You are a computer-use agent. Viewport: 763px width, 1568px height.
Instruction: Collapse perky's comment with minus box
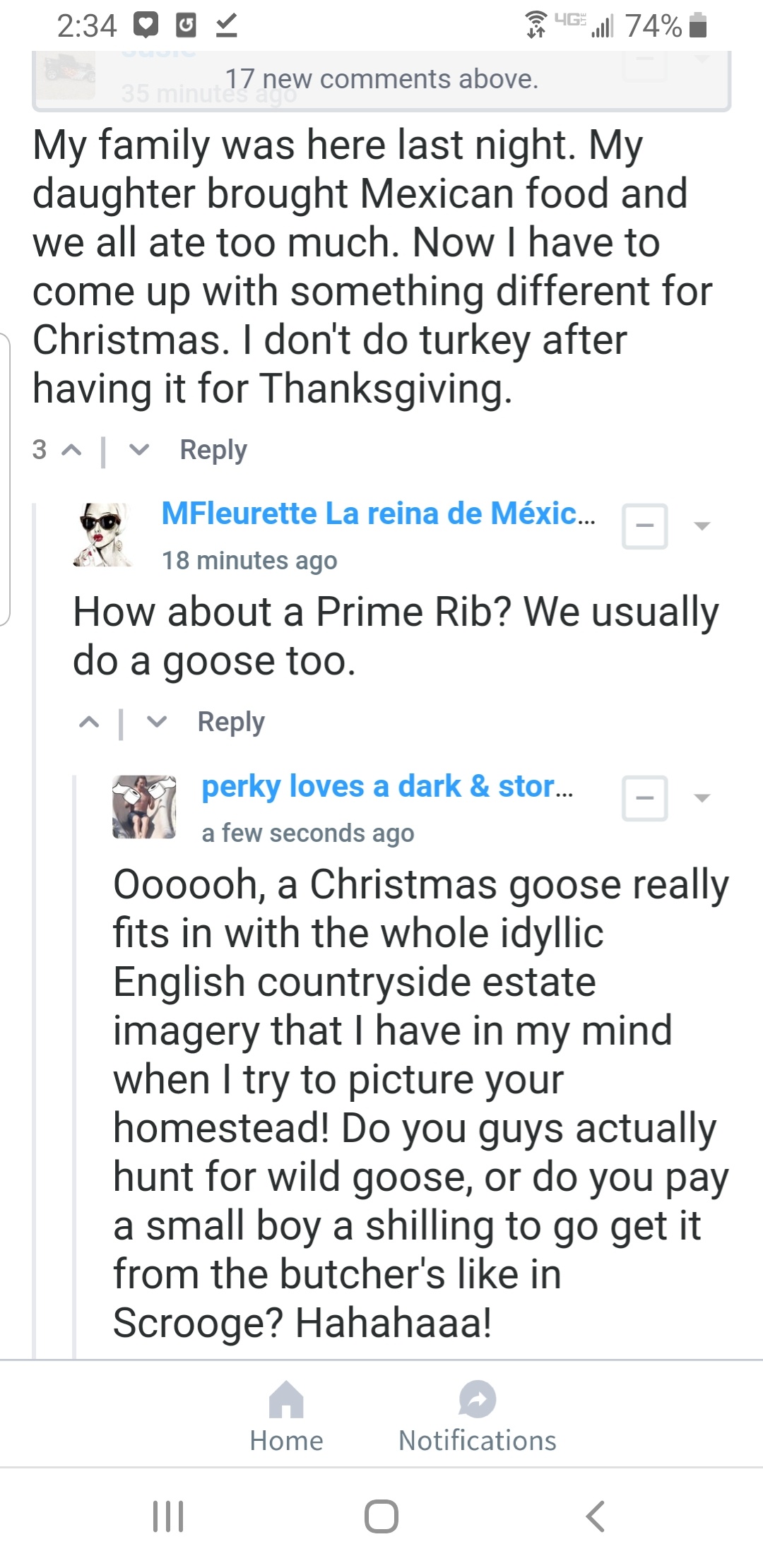pos(644,798)
